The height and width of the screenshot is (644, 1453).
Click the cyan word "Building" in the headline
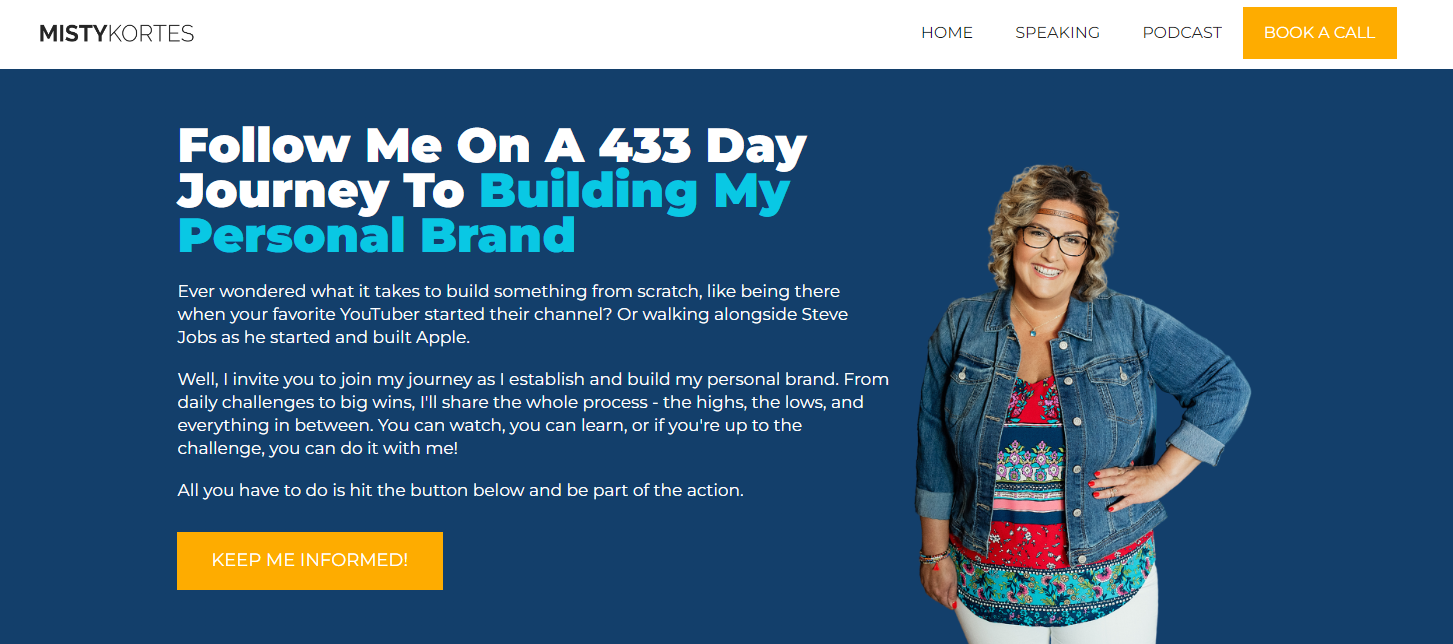pyautogui.click(x=588, y=191)
